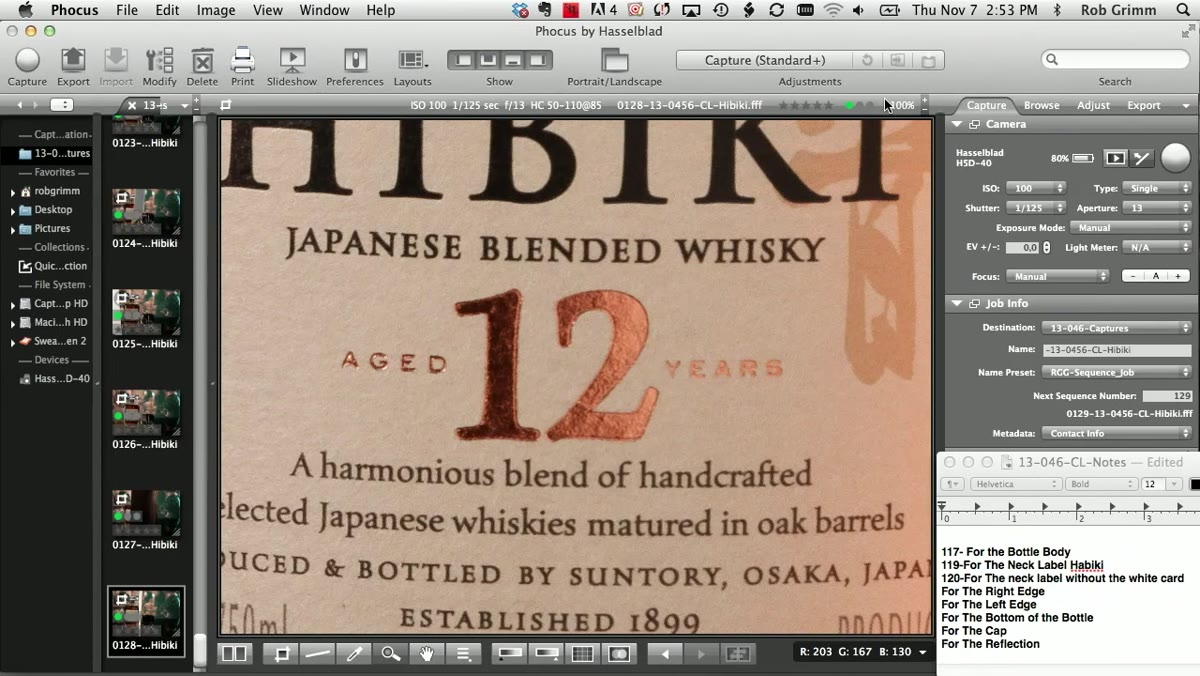Expand the Desktop folder in sidebar
This screenshot has height=676, width=1200.
tap(13, 210)
